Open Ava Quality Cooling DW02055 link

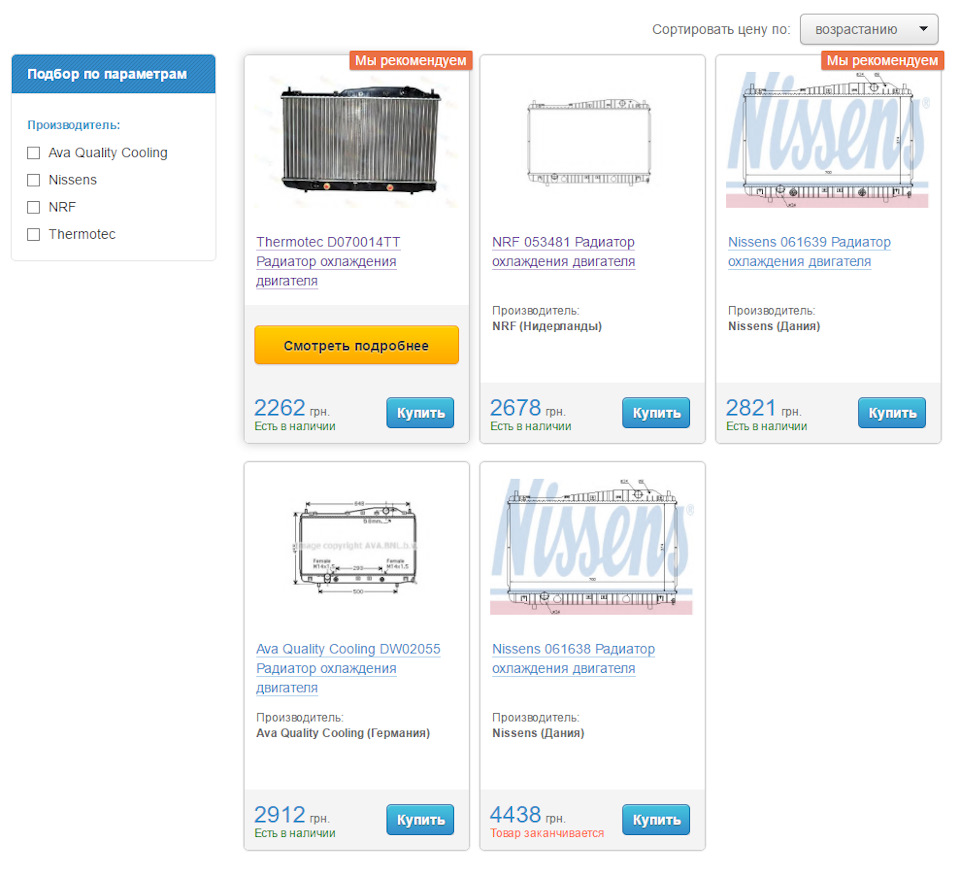(x=348, y=668)
